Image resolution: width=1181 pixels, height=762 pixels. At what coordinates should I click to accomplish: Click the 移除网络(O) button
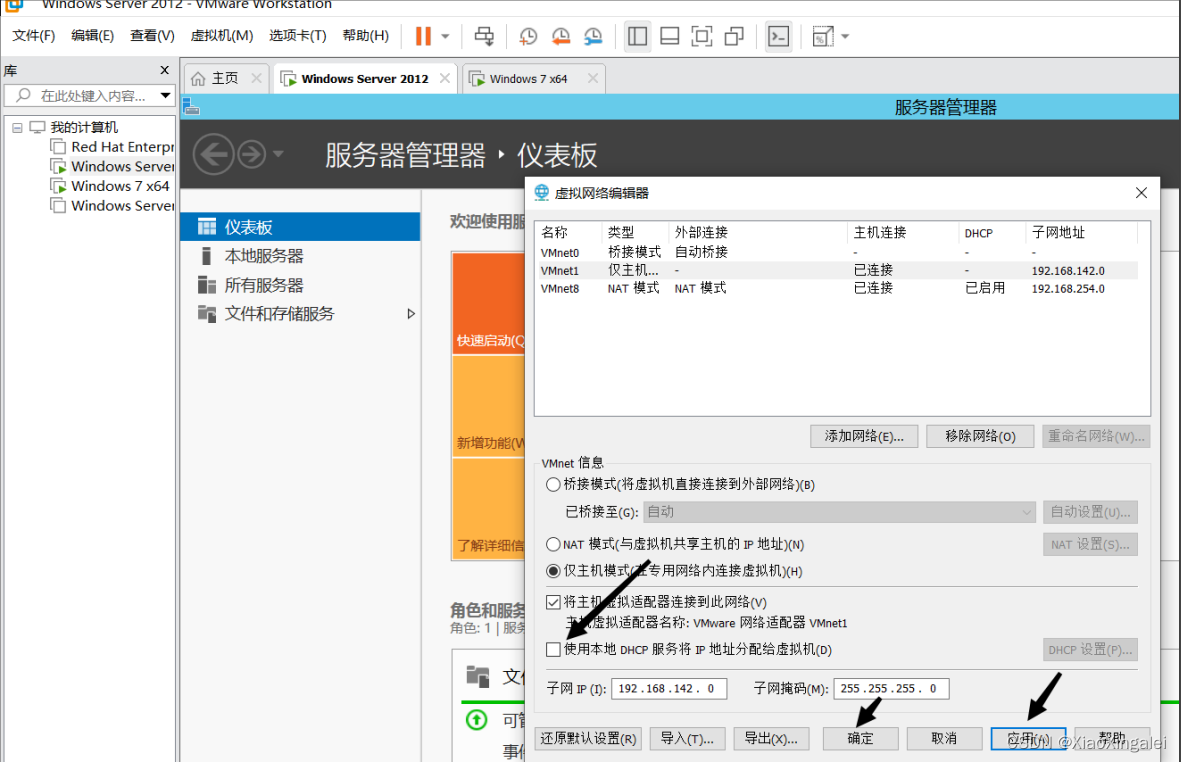(980, 436)
